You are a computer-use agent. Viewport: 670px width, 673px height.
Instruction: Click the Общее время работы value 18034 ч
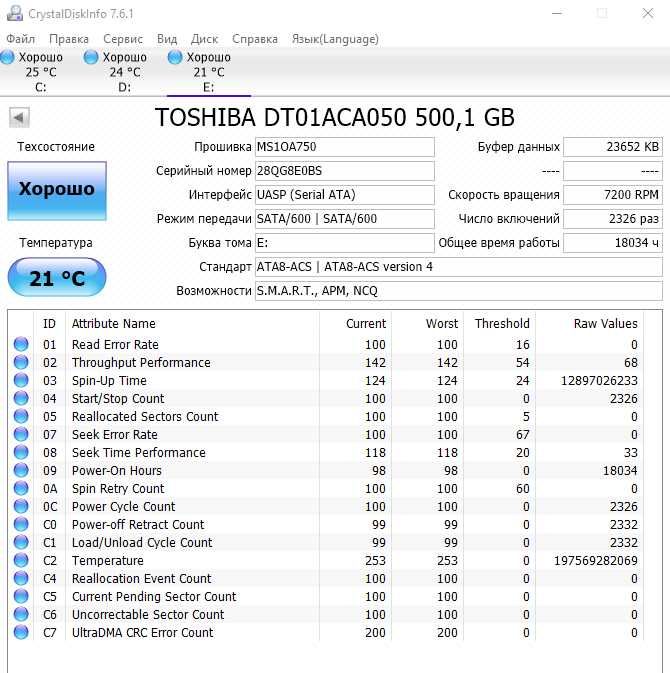click(x=613, y=243)
